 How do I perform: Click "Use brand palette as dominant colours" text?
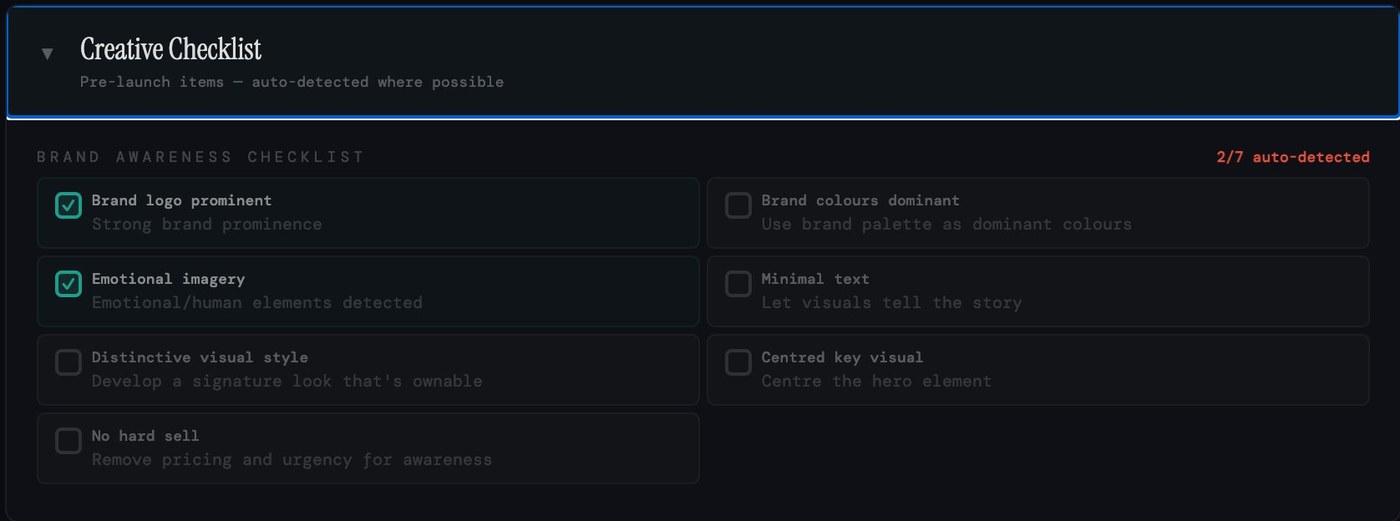pos(946,224)
